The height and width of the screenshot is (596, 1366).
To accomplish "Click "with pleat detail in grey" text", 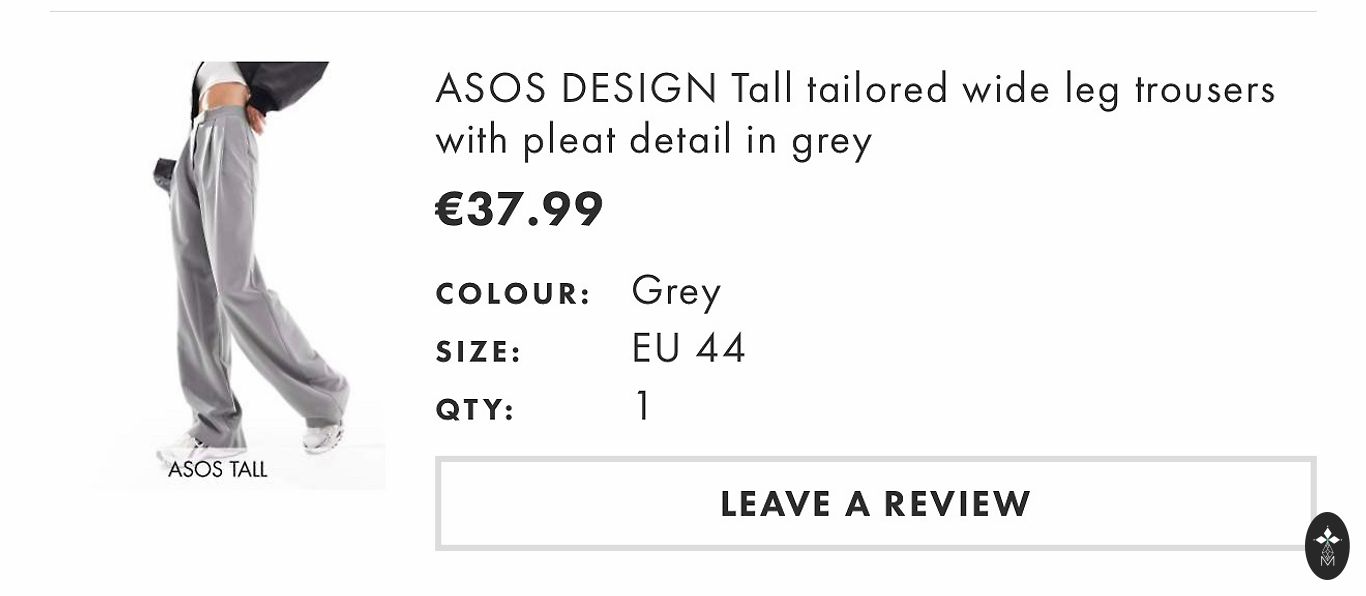I will (x=653, y=140).
